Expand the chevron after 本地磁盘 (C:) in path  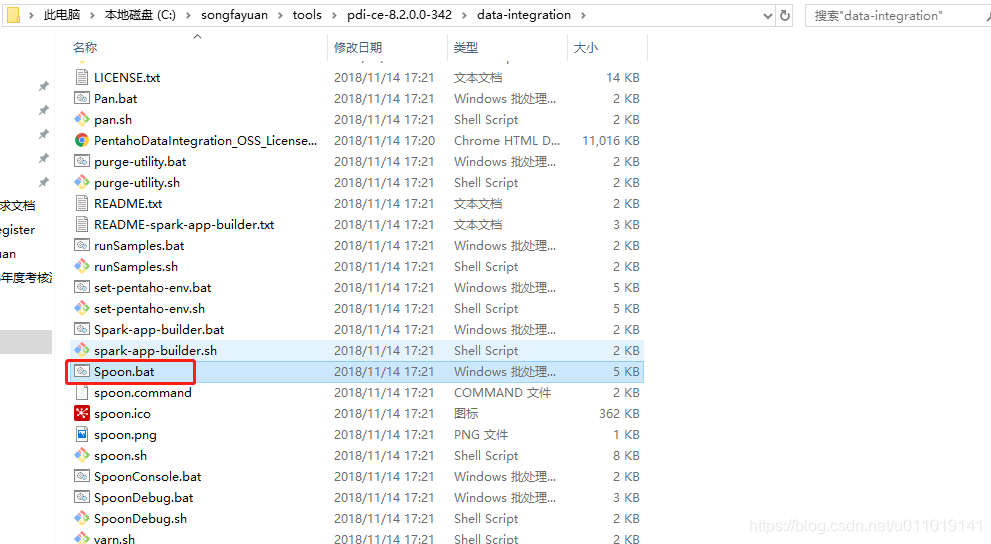click(188, 15)
